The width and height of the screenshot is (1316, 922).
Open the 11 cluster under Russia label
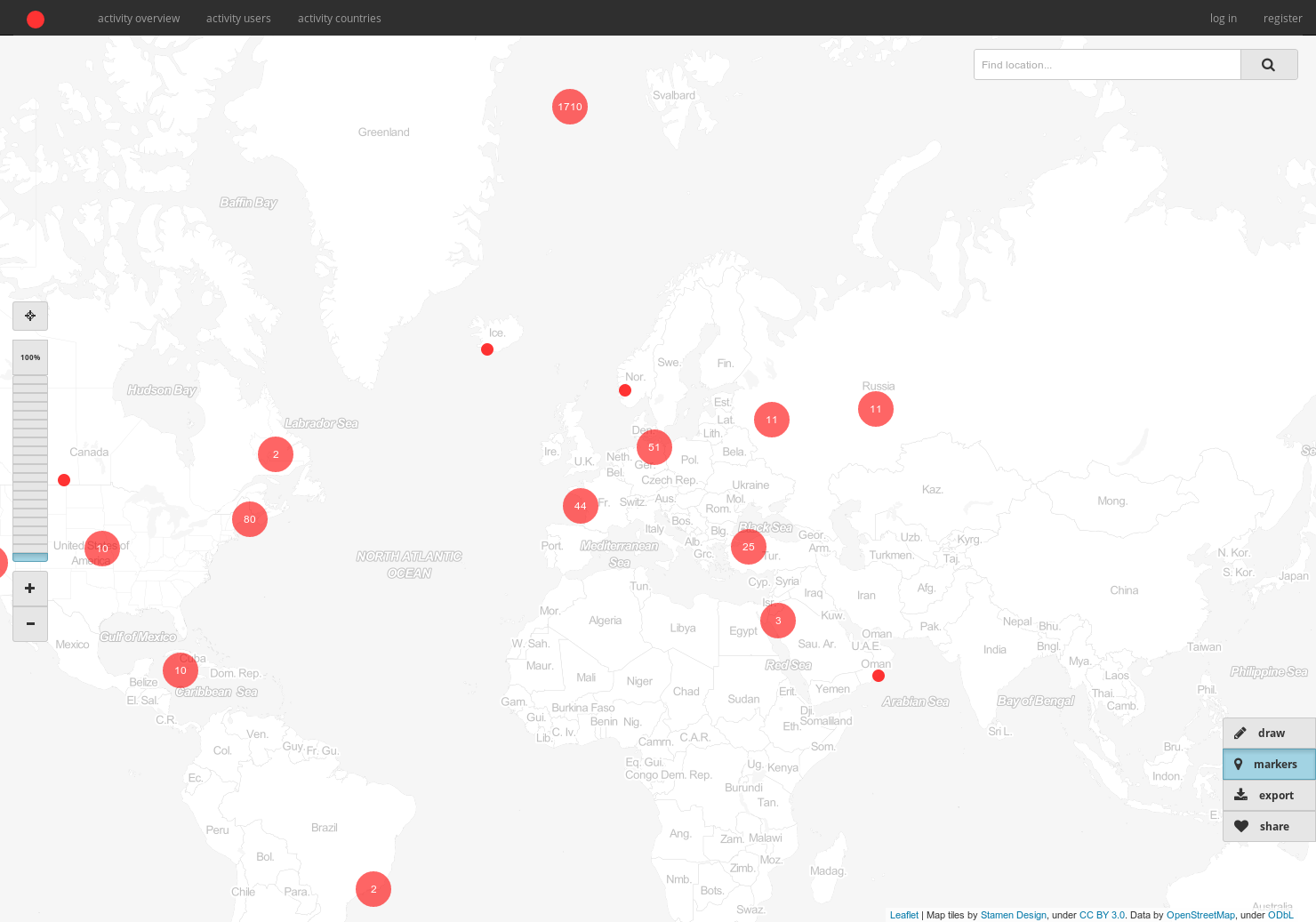tap(876, 409)
